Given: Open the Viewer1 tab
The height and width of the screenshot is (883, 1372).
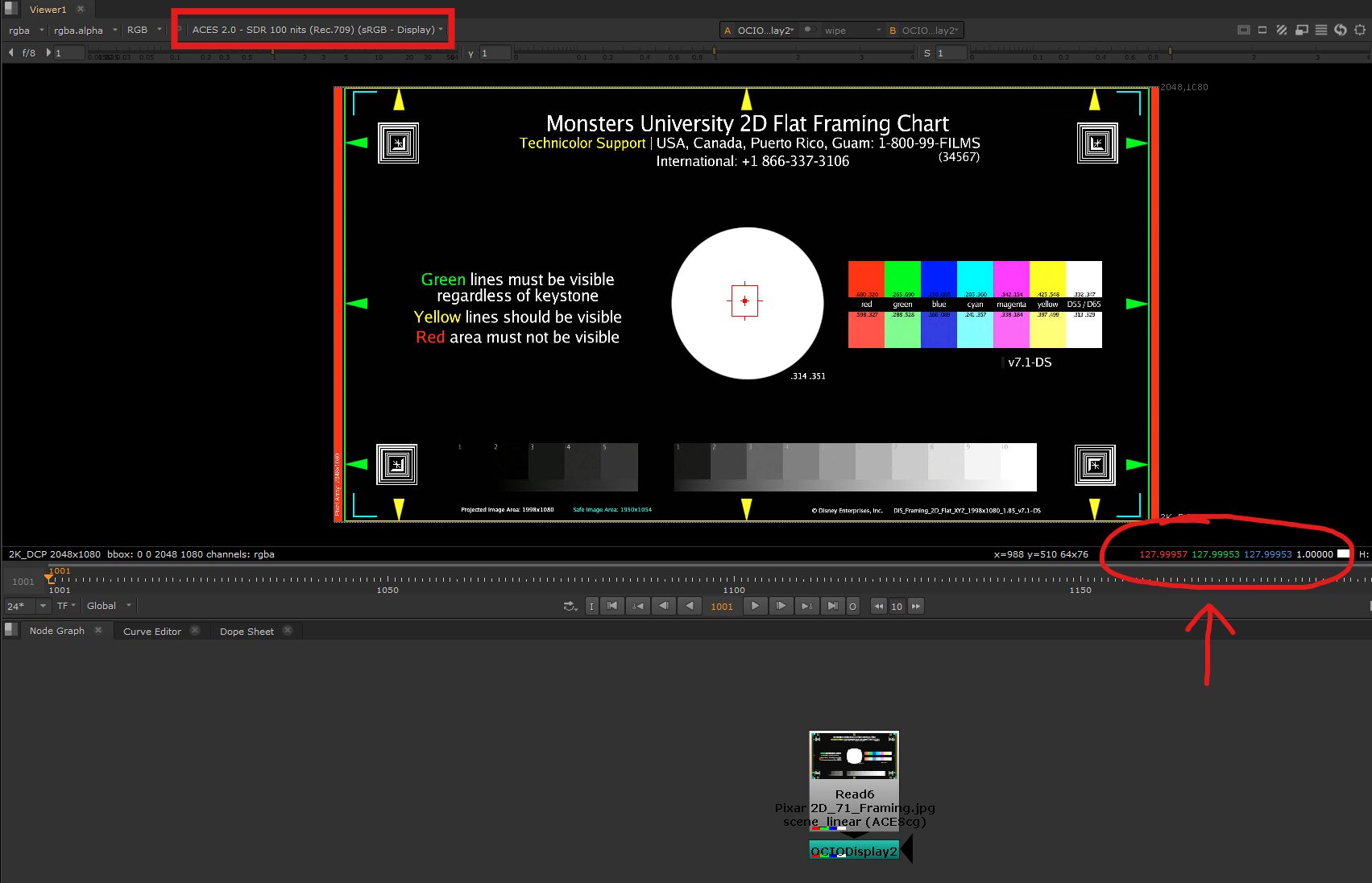Looking at the screenshot, I should click(x=48, y=10).
